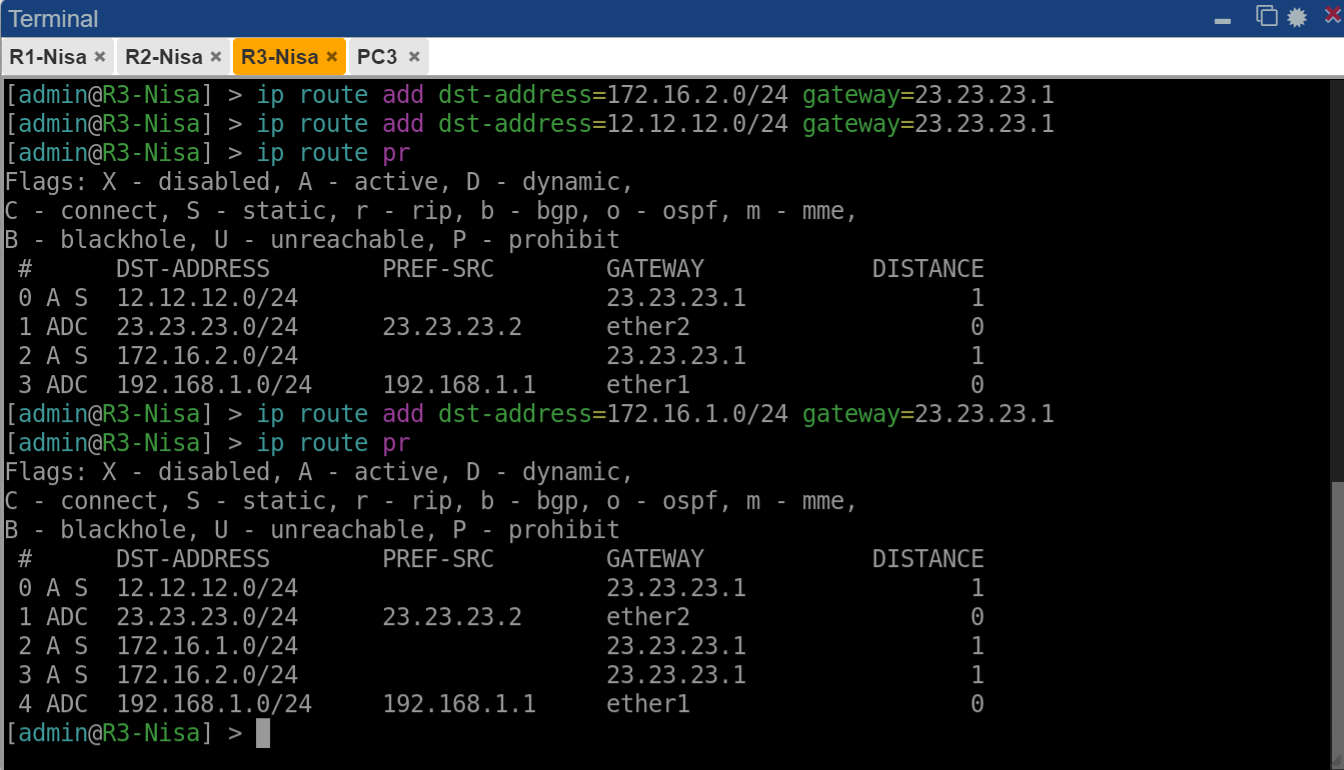Close the R2-Nisa tab
The image size is (1344, 770).
point(215,57)
